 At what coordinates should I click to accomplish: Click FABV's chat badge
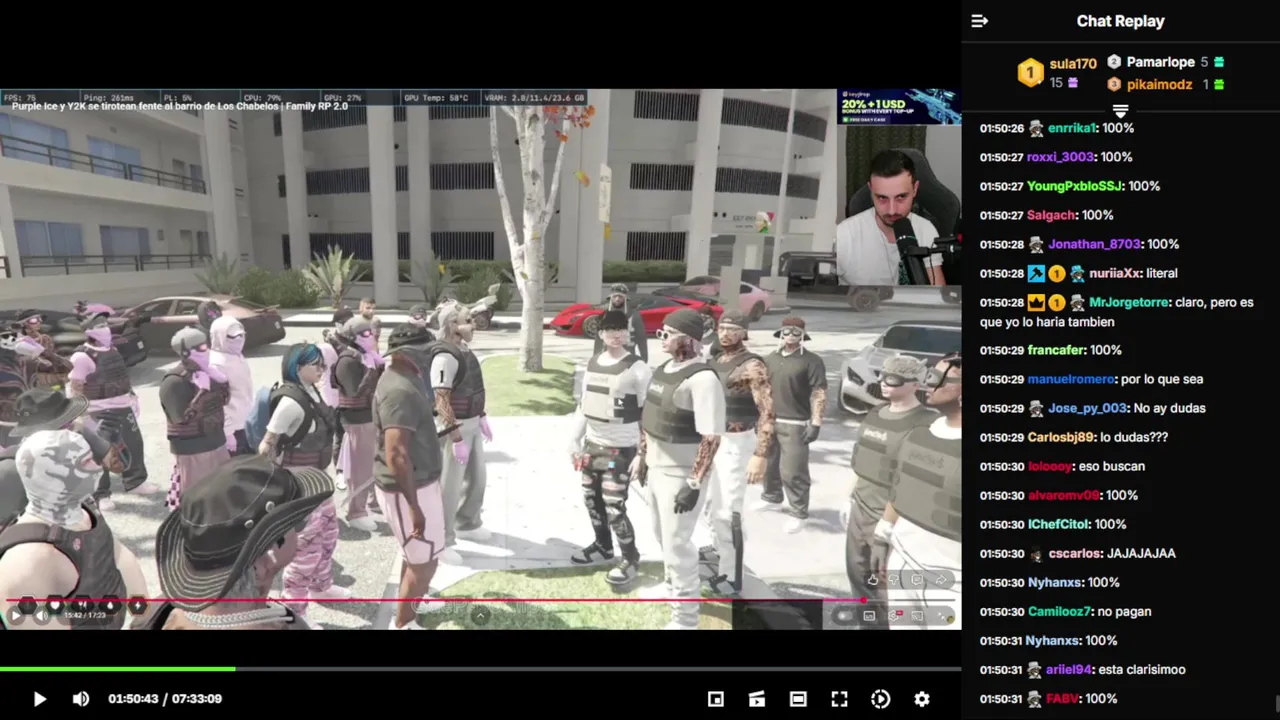(x=1036, y=698)
